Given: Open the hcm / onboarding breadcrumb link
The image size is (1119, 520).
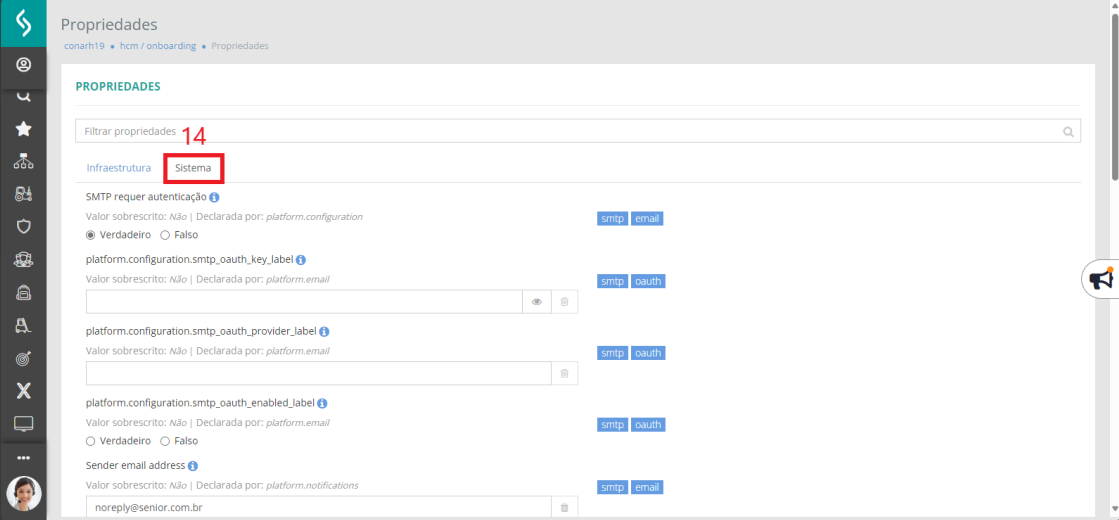Looking at the screenshot, I should (158, 46).
